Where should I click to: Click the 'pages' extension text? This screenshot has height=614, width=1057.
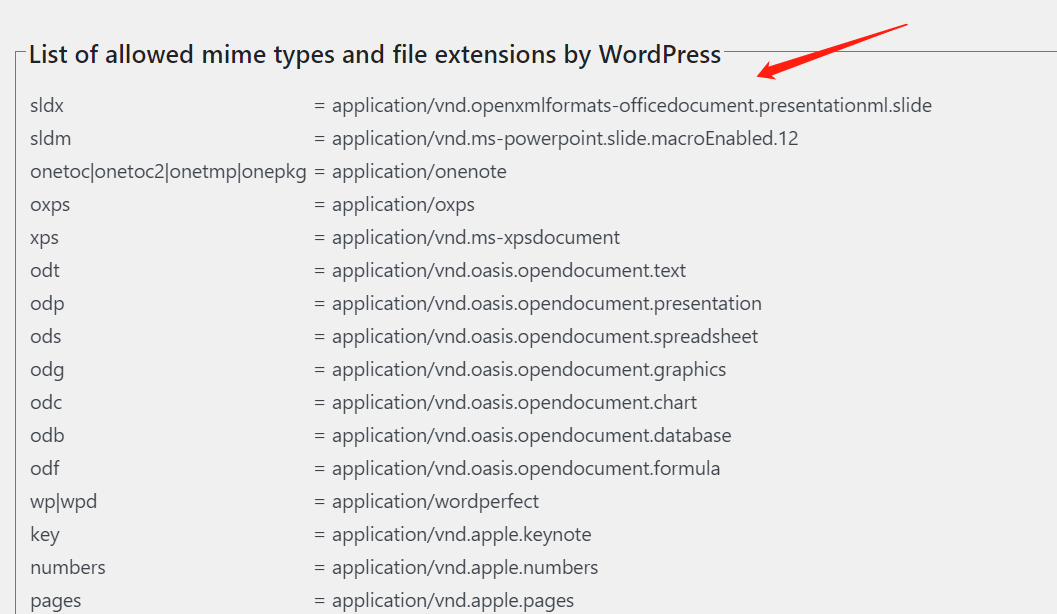[x=55, y=601]
